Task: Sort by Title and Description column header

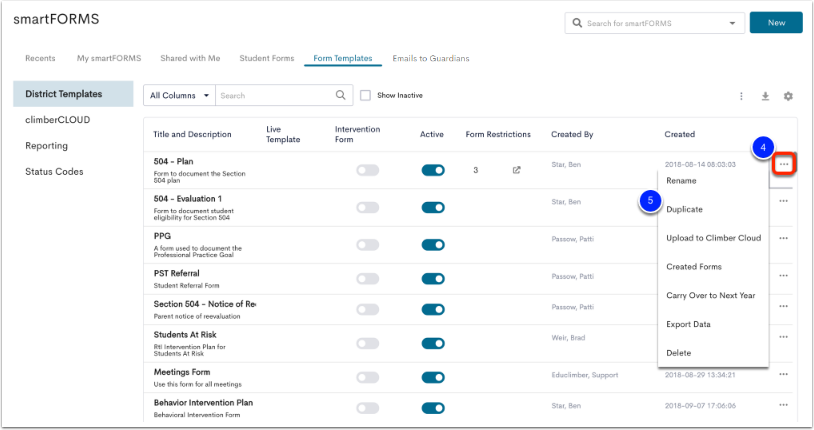Action: [x=192, y=135]
